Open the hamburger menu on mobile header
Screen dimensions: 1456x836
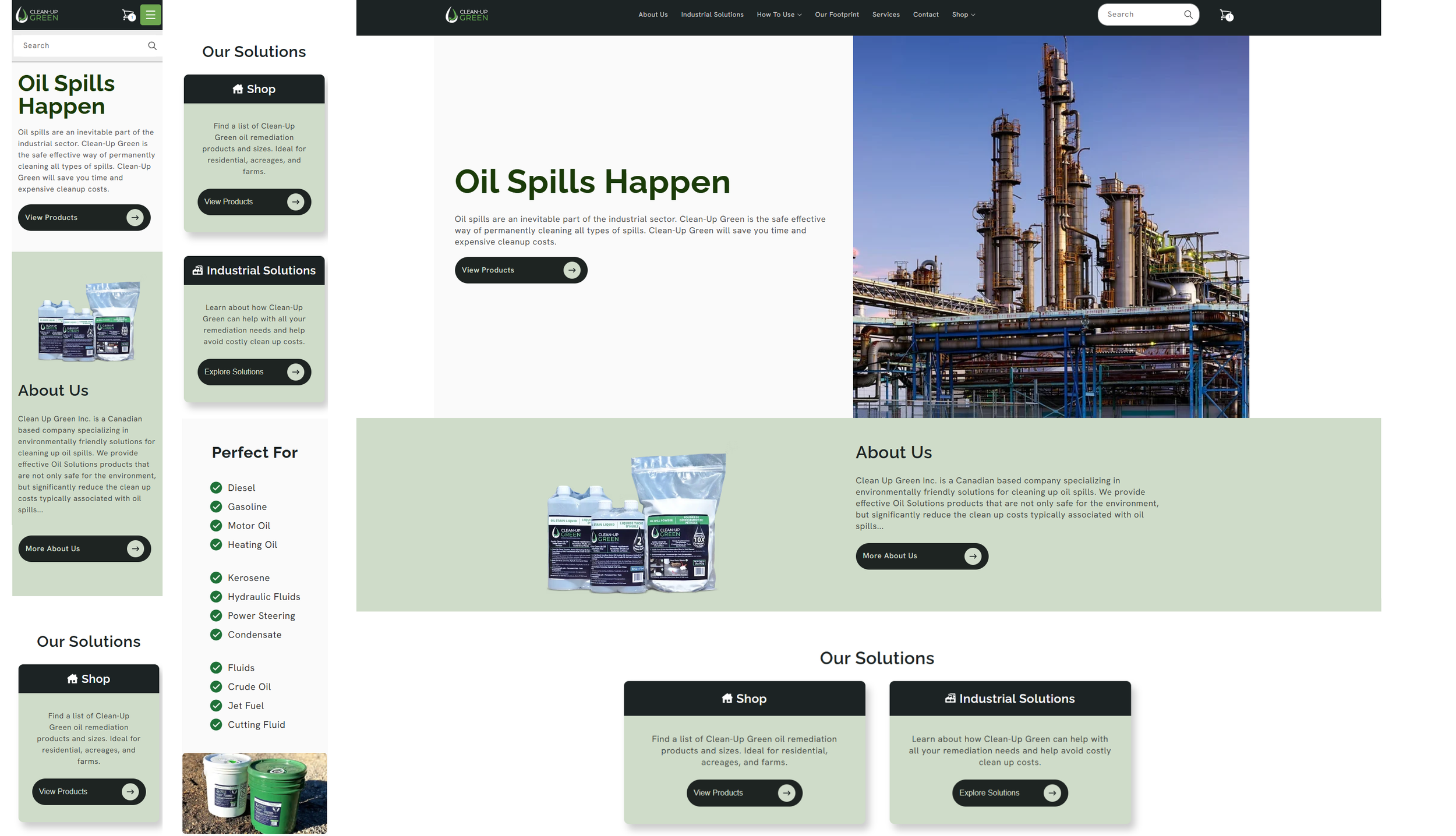click(150, 15)
